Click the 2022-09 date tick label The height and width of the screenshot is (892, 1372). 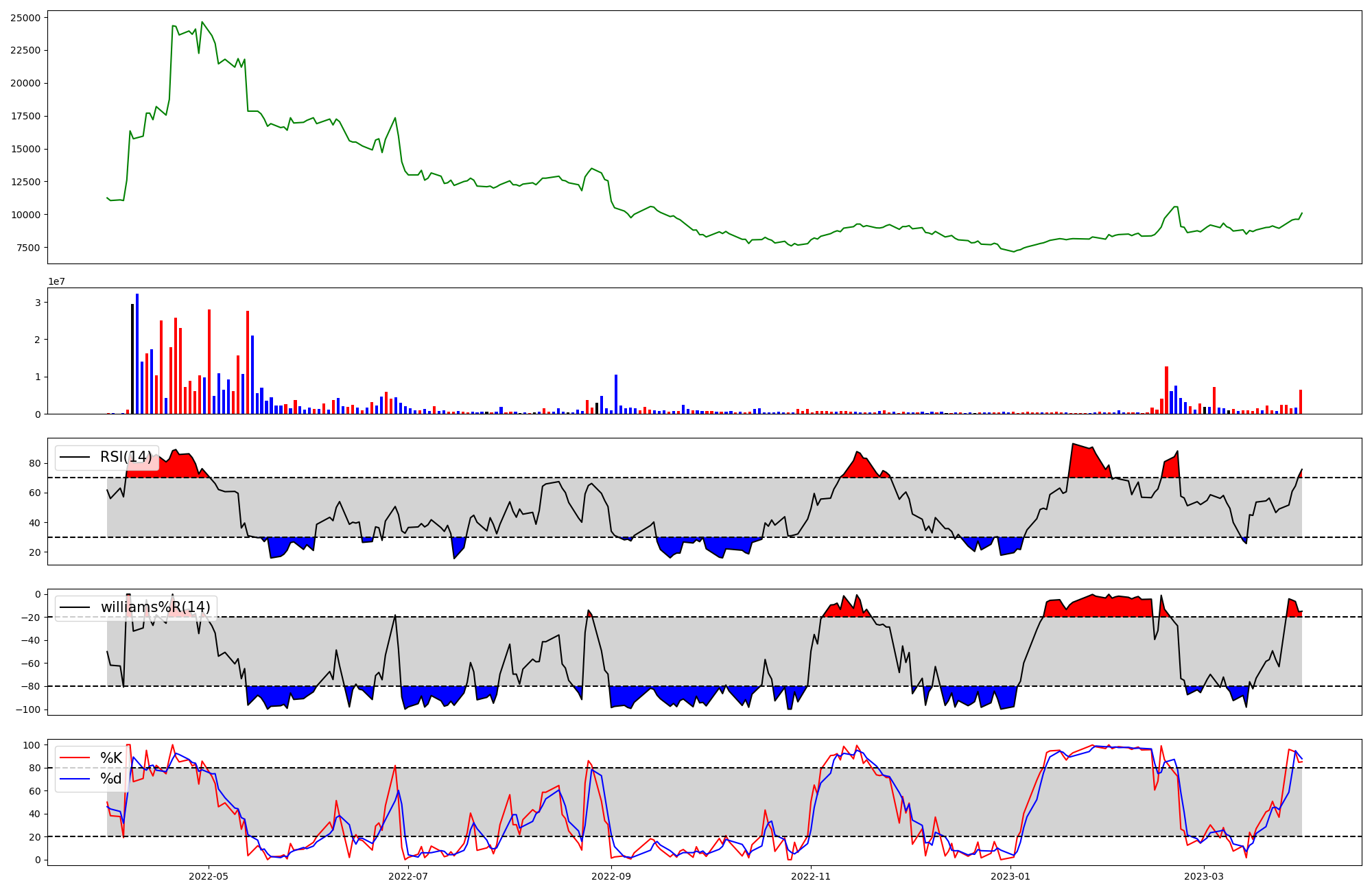tap(611, 876)
